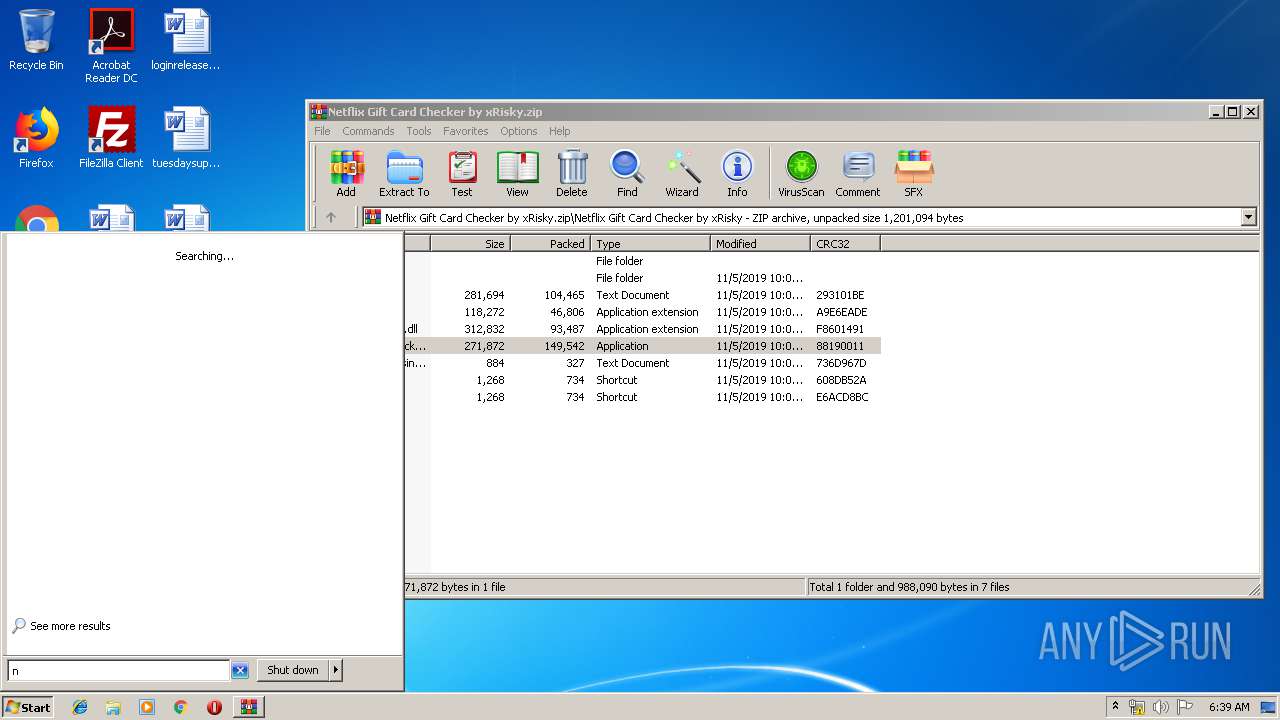Run VirusScan on the archive

801,173
